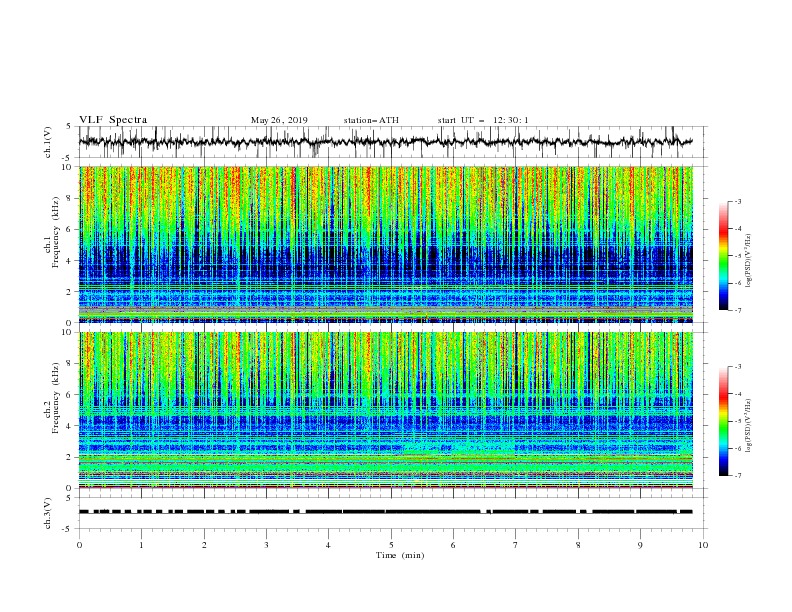Click the ch.2 frequency axis "10" tick

tap(67, 332)
